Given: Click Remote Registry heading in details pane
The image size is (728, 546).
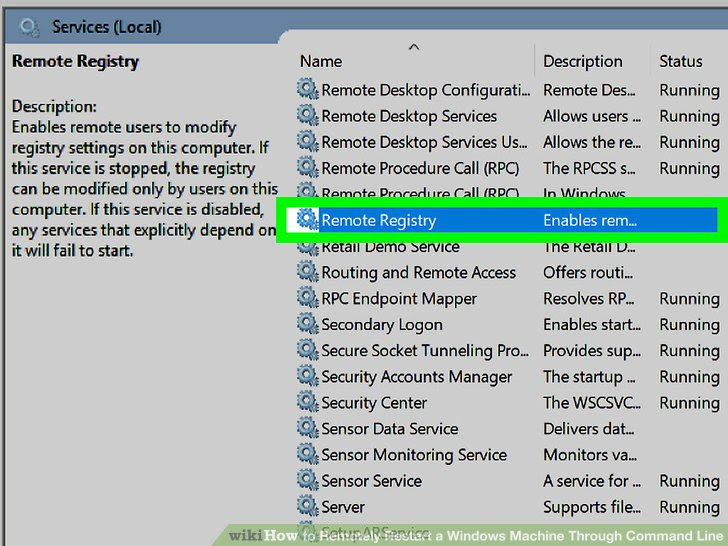Looking at the screenshot, I should (x=75, y=62).
